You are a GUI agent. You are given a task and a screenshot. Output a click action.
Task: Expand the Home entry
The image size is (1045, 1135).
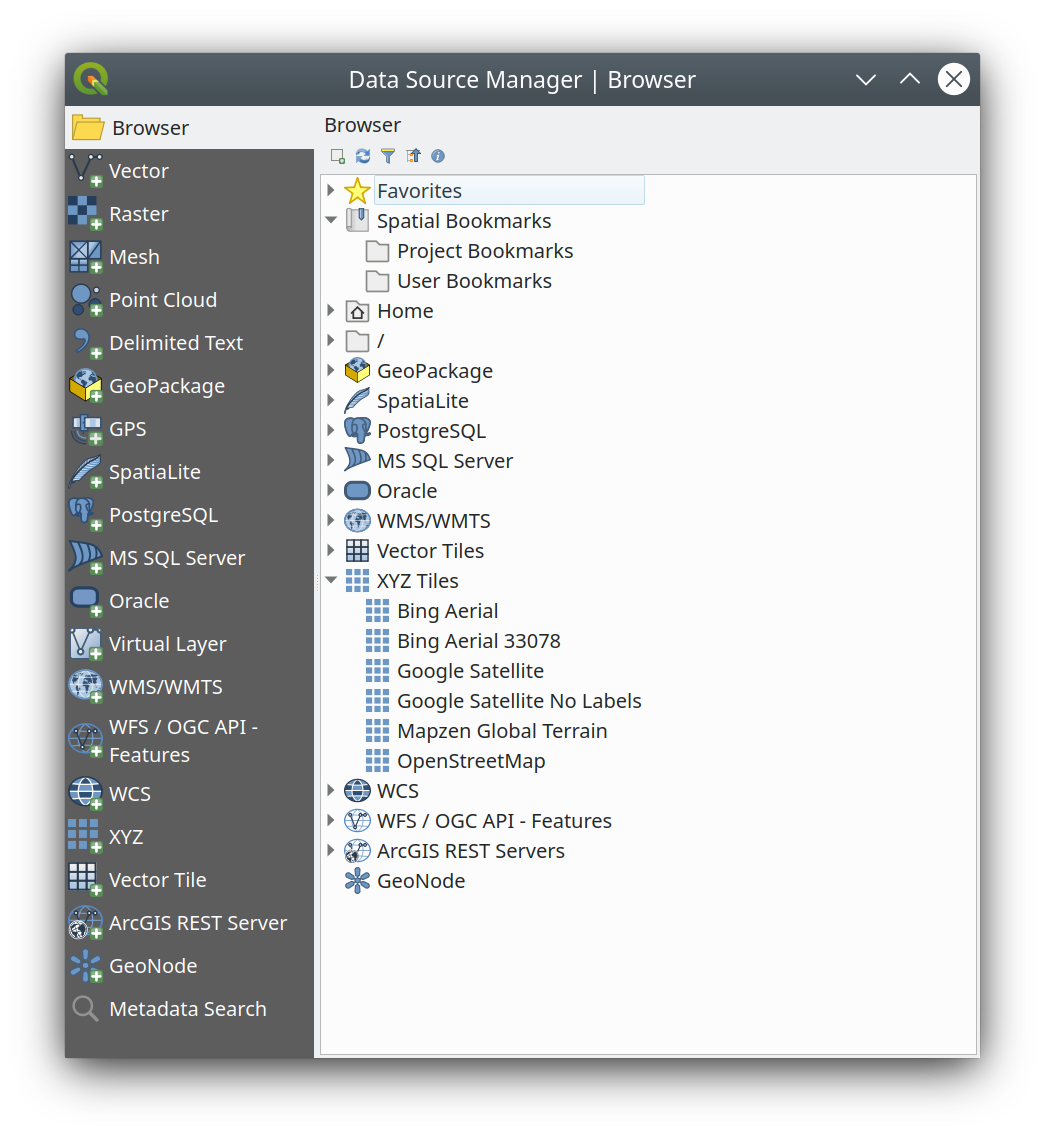(x=331, y=311)
